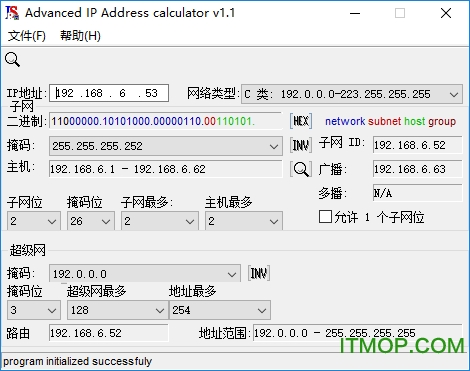Screen dimensions: 470x371
Task: Click the INV button beside the supernet mask
Action: (259, 274)
